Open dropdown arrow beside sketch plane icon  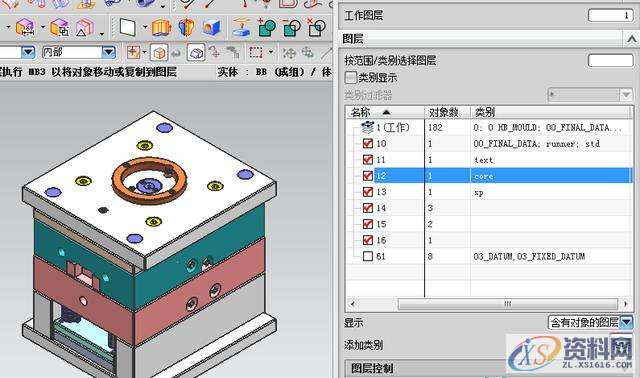(x=145, y=27)
